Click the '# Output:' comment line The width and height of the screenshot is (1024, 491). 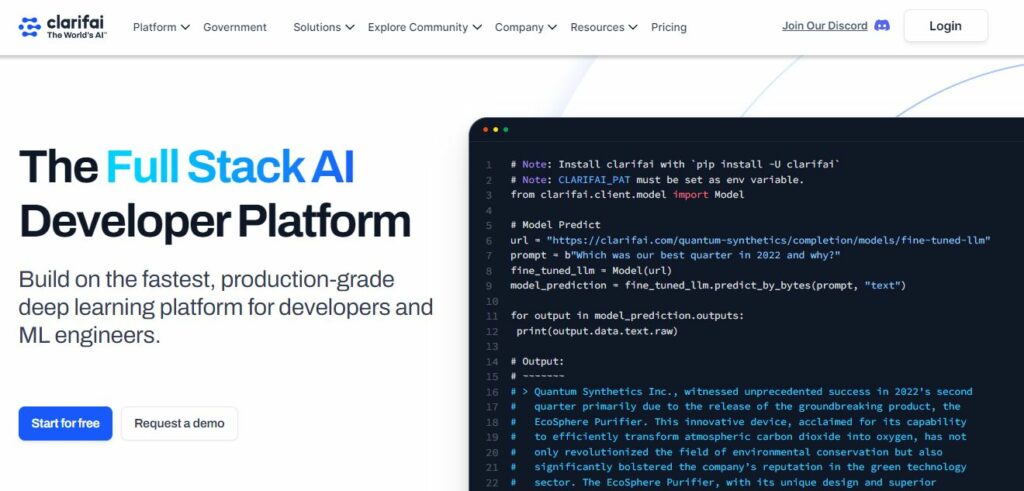pos(537,362)
